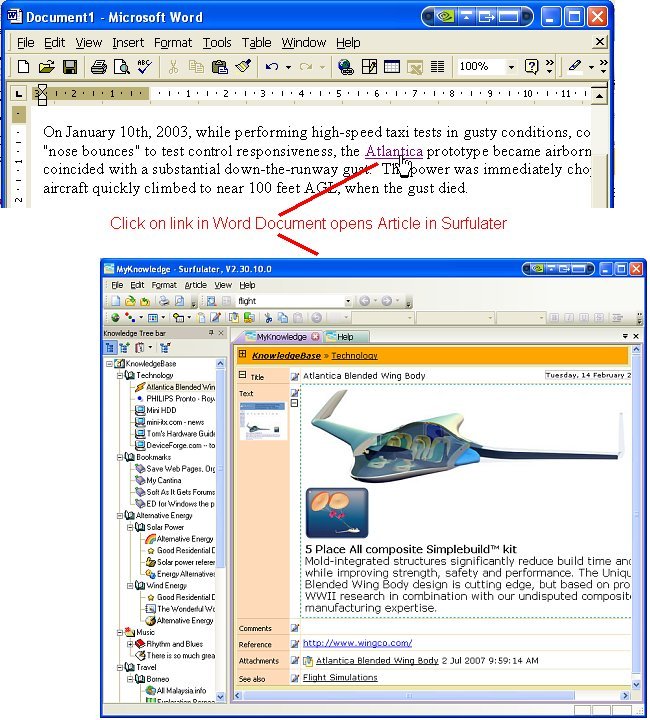Collapse the Solar Power folder in tree
This screenshot has height=720, width=650.
point(130,527)
